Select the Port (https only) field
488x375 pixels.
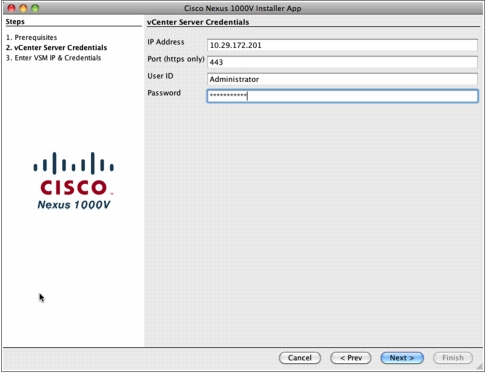[x=342, y=62]
